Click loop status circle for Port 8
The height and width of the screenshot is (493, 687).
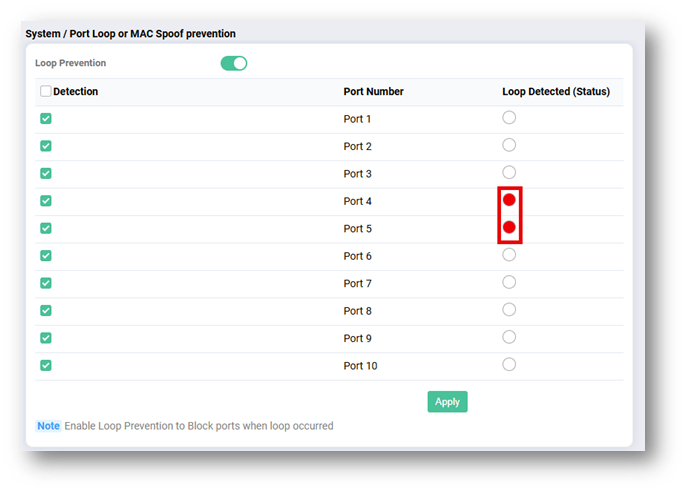click(x=509, y=310)
